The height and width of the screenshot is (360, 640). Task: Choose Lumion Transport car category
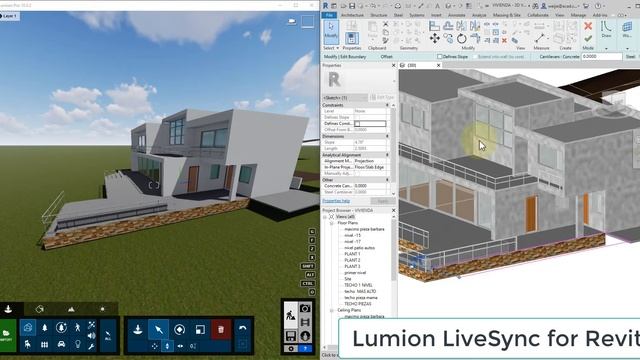pos(61,344)
